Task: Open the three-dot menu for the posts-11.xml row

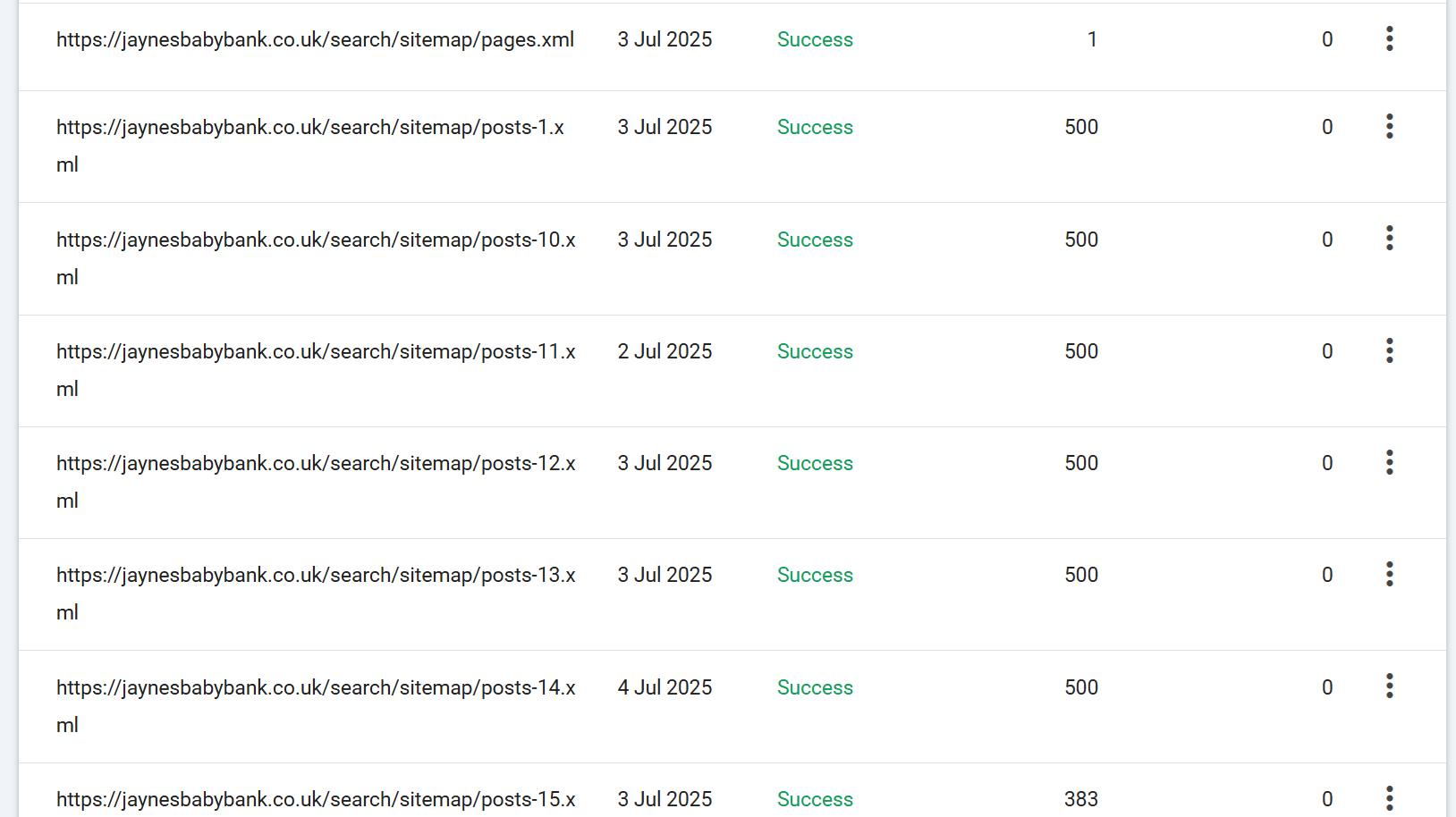Action: click(x=1389, y=350)
